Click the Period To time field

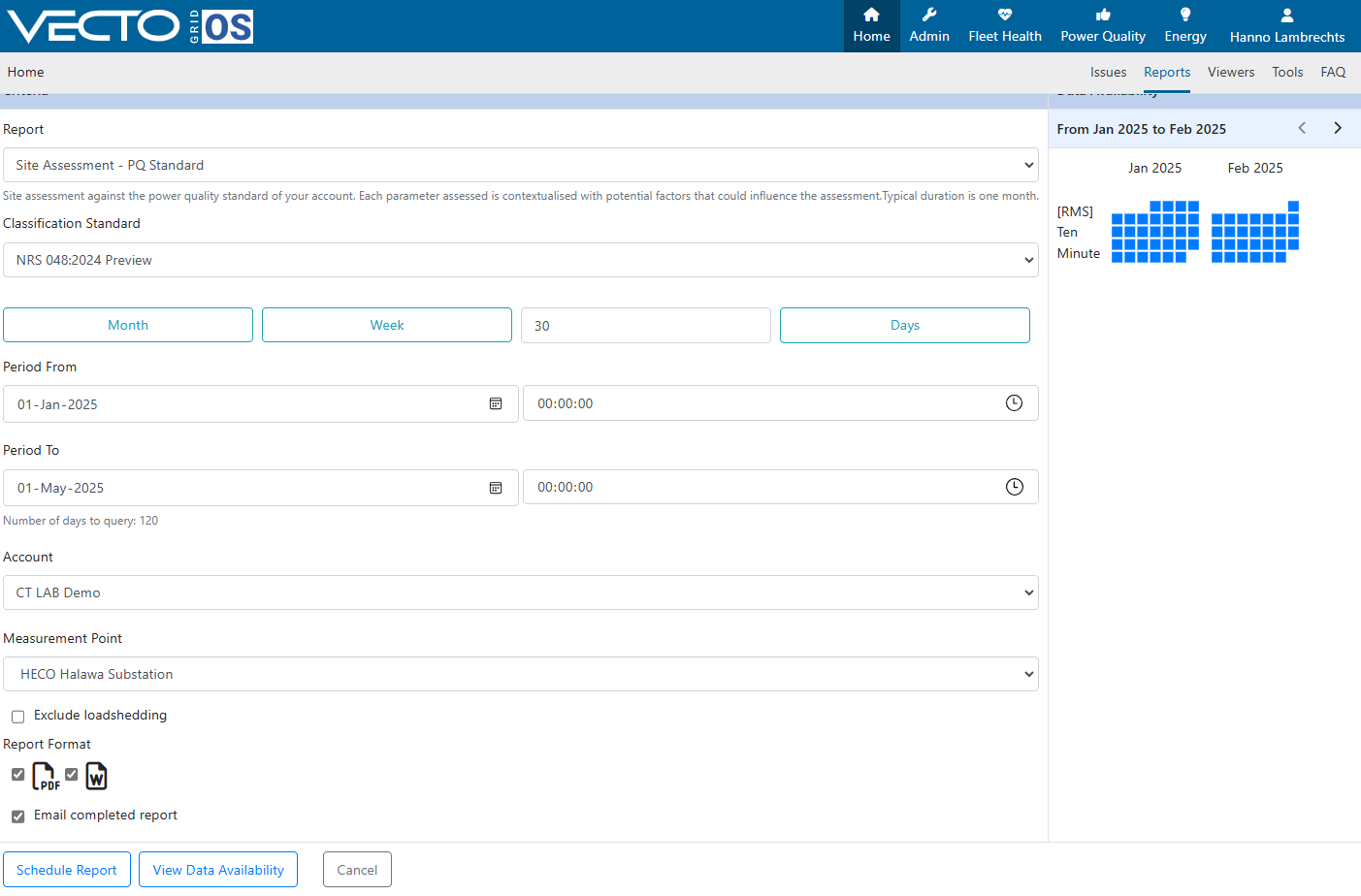[x=781, y=487]
